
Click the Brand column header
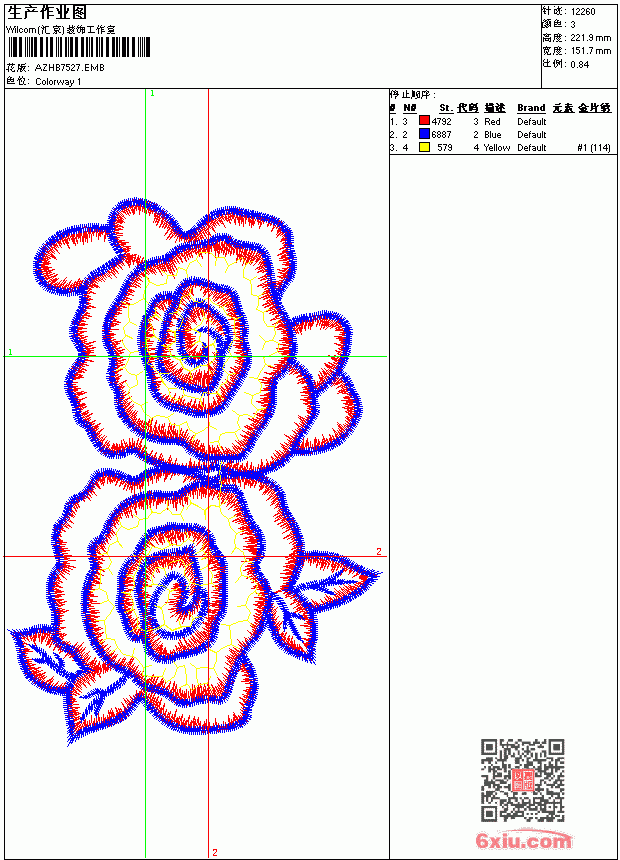[531, 108]
